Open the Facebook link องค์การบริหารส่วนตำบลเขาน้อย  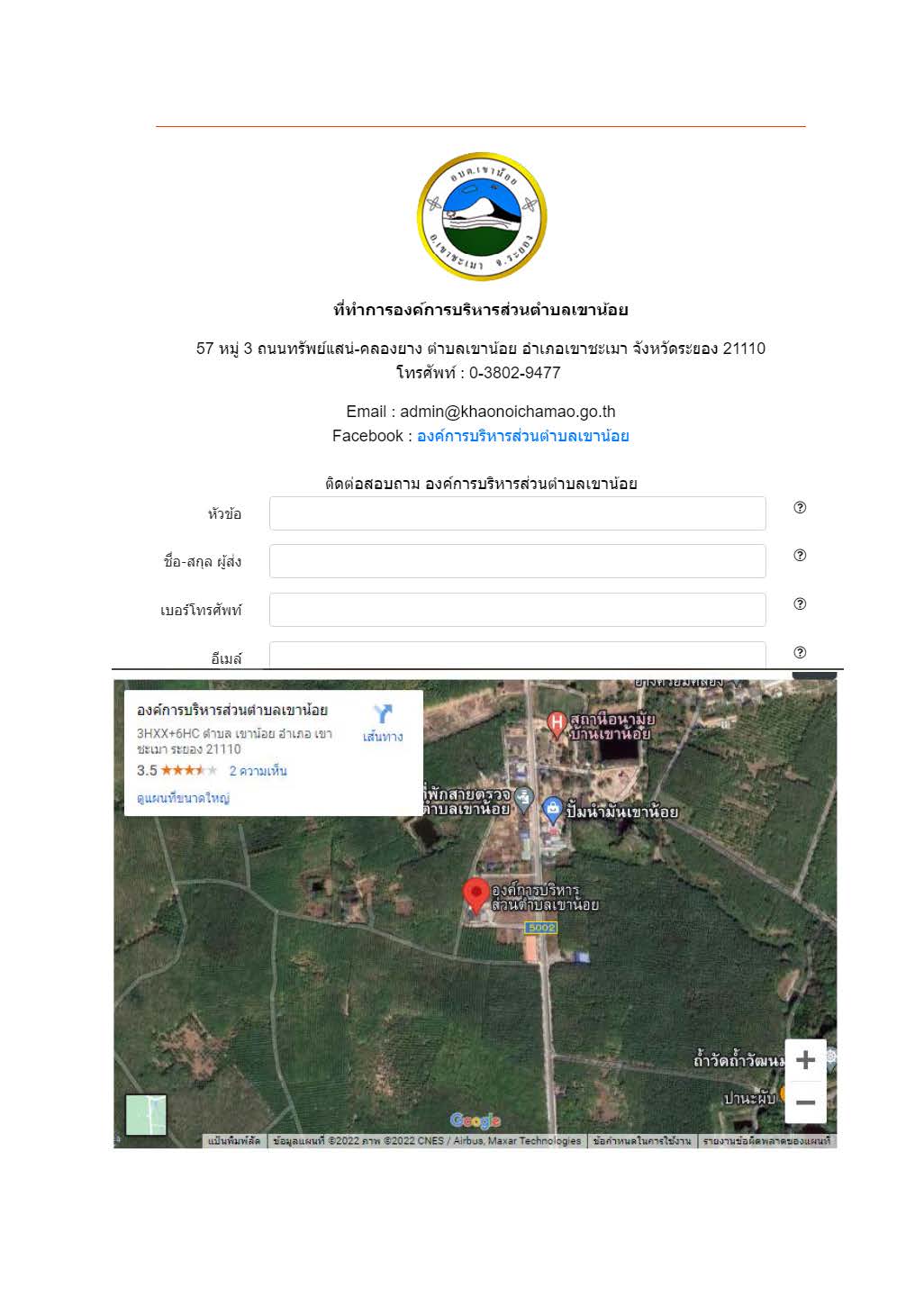click(522, 436)
